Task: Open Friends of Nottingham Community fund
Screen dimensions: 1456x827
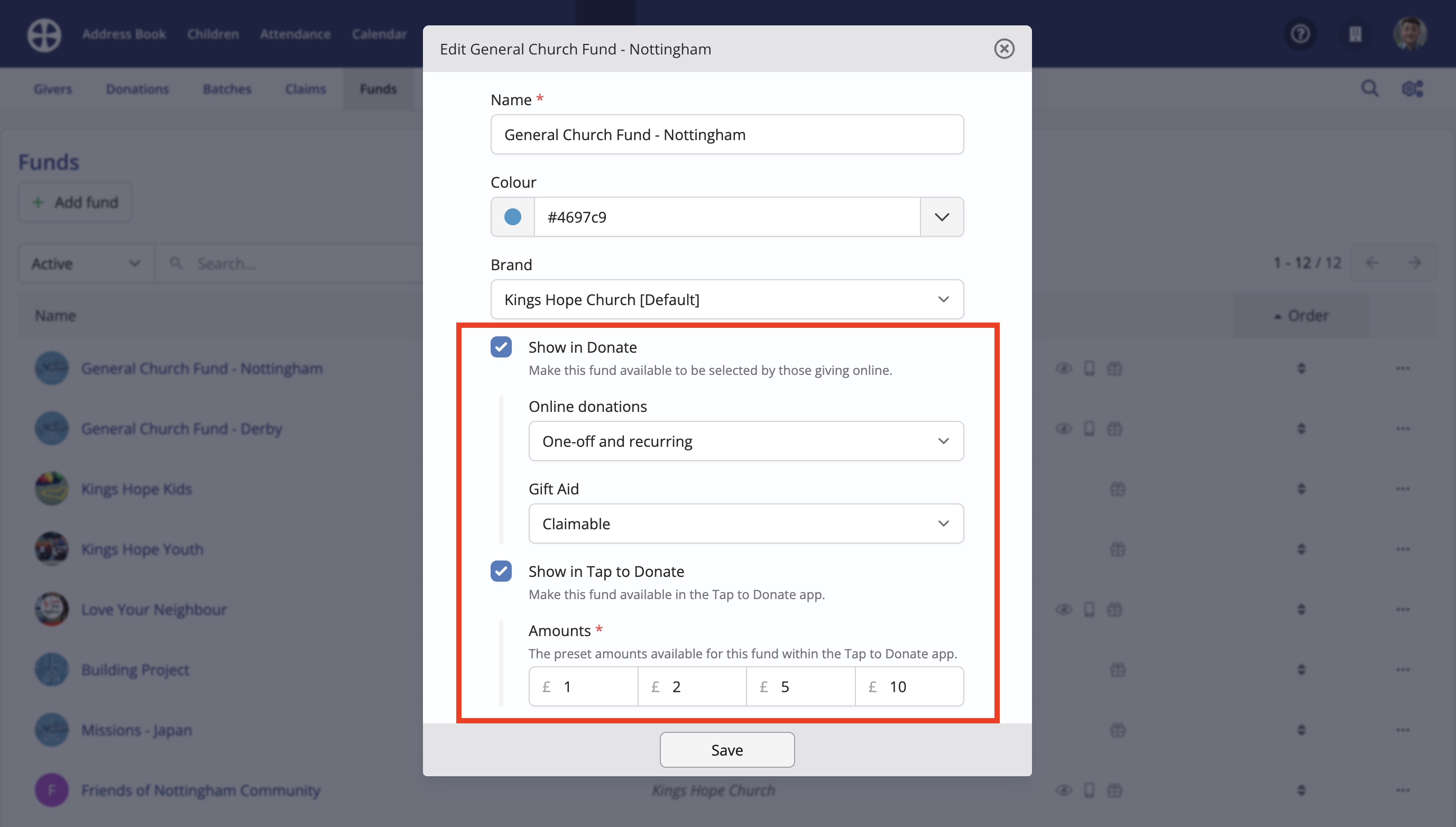Action: point(201,790)
